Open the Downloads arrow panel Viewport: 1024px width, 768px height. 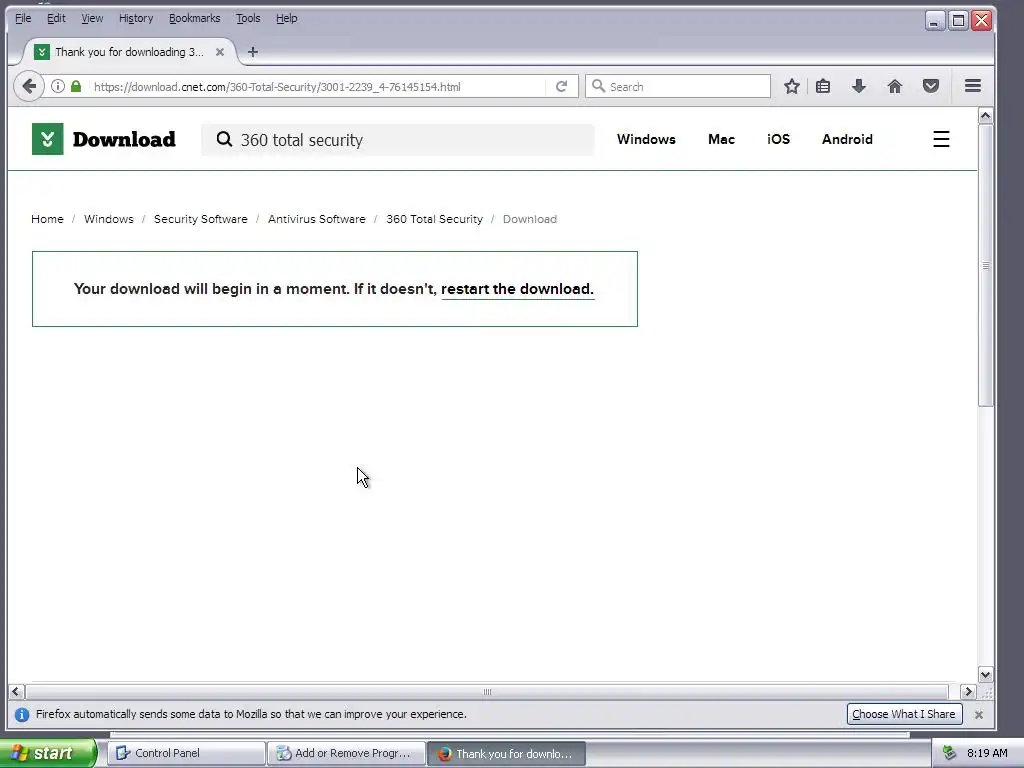[859, 86]
